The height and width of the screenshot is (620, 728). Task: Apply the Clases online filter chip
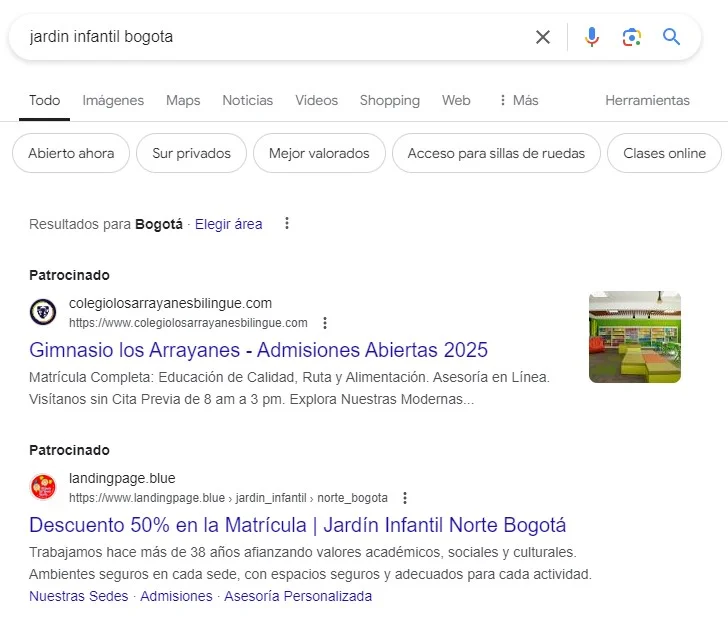pos(664,153)
